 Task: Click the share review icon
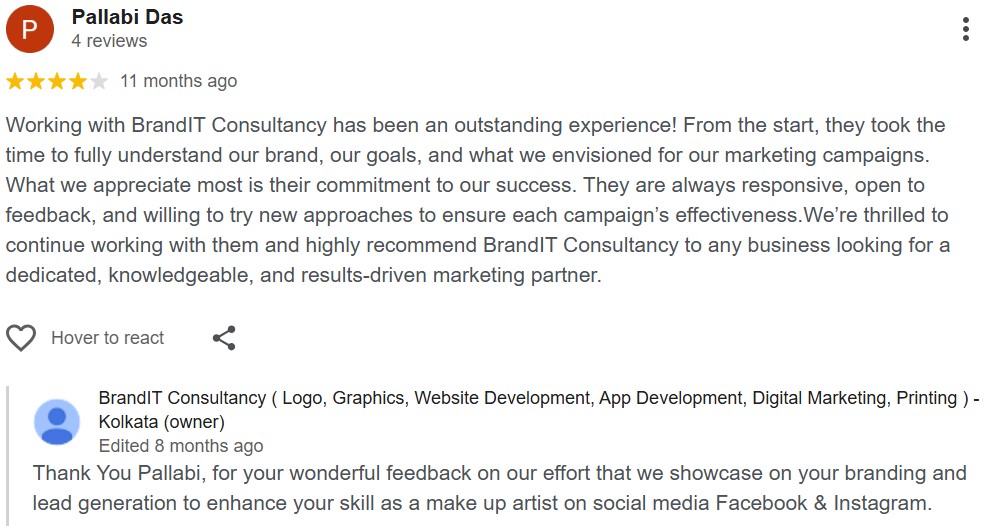tap(224, 338)
